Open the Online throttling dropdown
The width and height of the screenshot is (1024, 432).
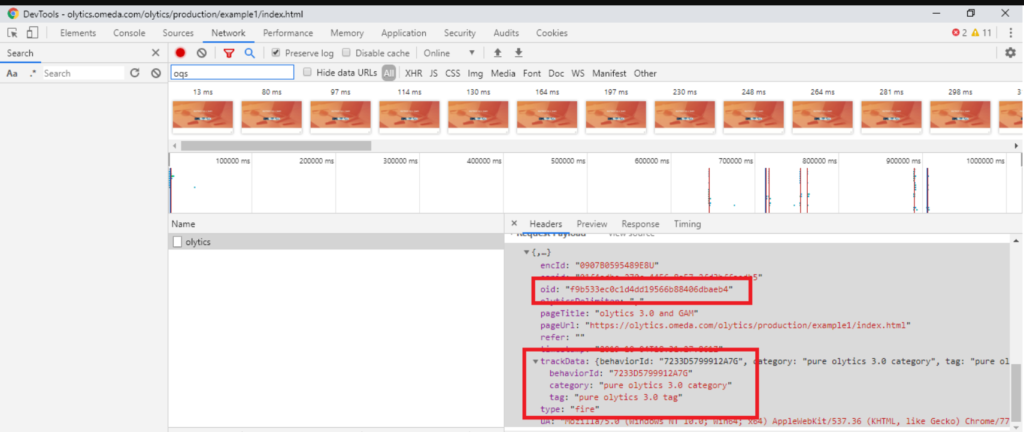449,53
